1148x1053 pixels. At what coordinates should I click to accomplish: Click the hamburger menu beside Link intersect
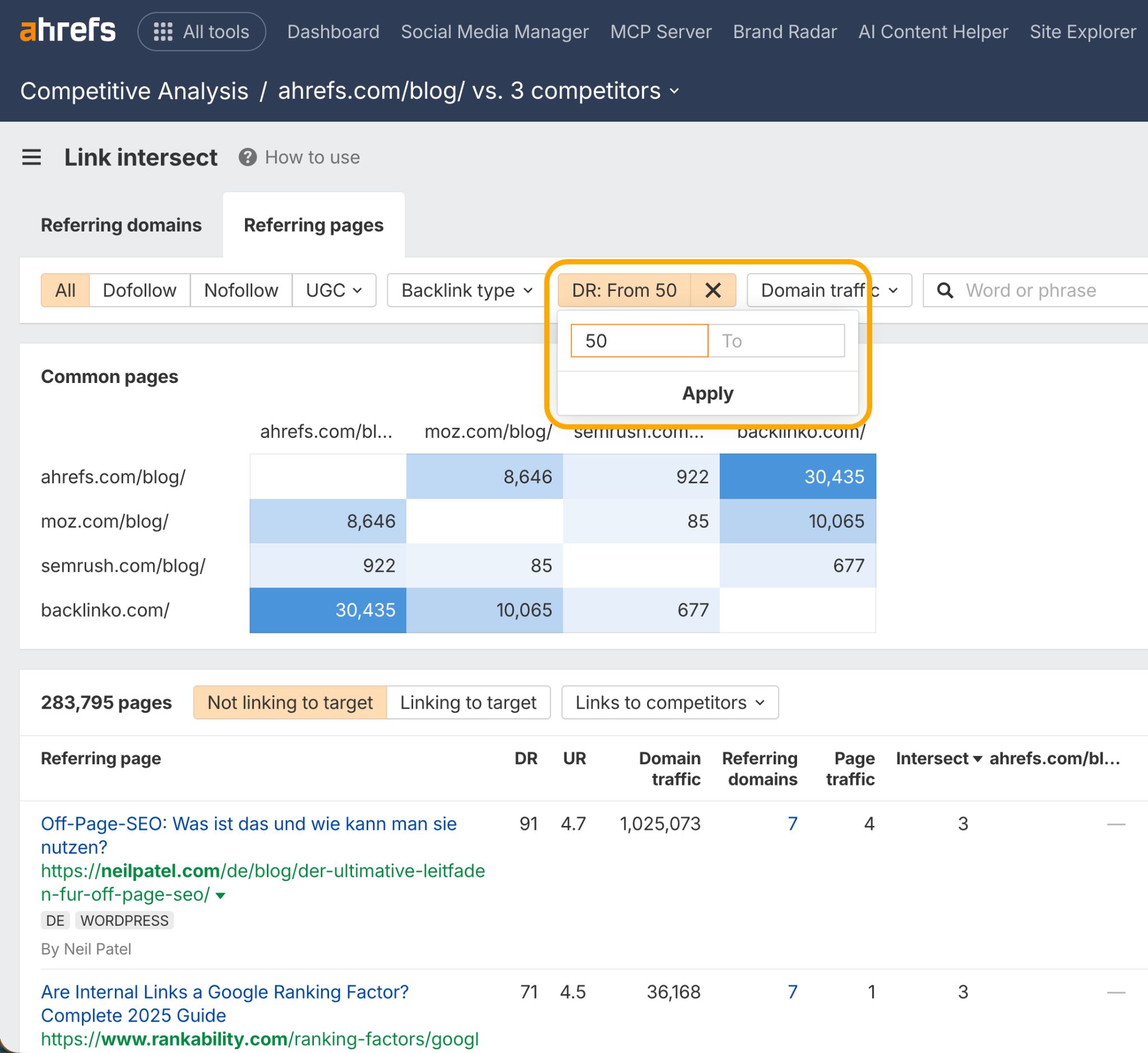tap(31, 158)
